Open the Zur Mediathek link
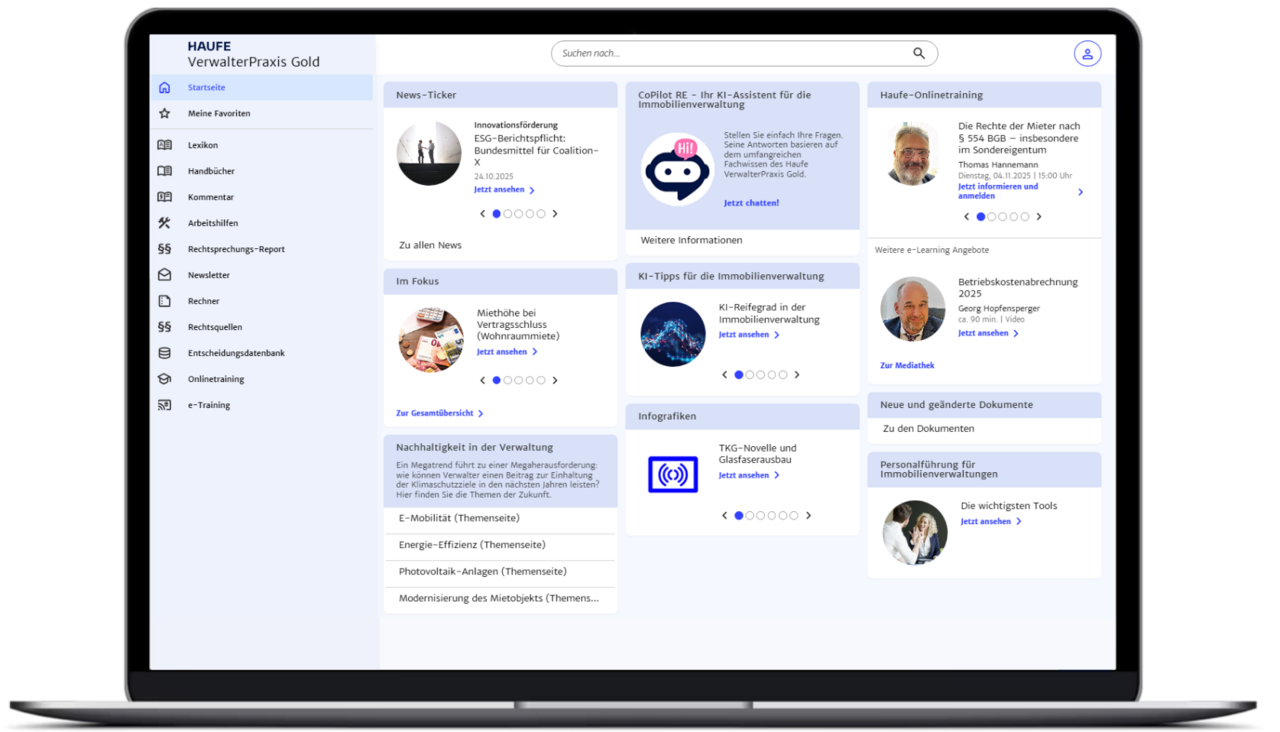 (907, 366)
